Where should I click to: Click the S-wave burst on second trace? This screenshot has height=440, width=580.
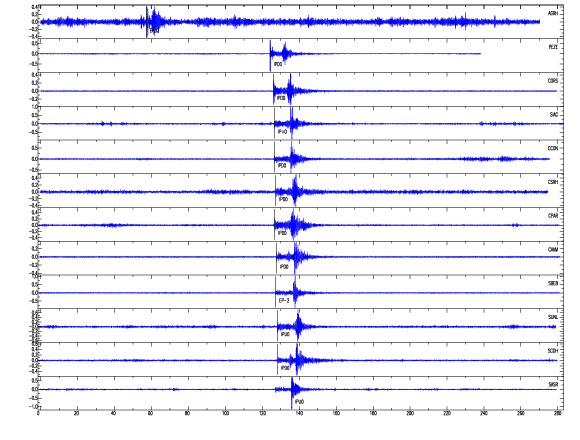tap(284, 53)
